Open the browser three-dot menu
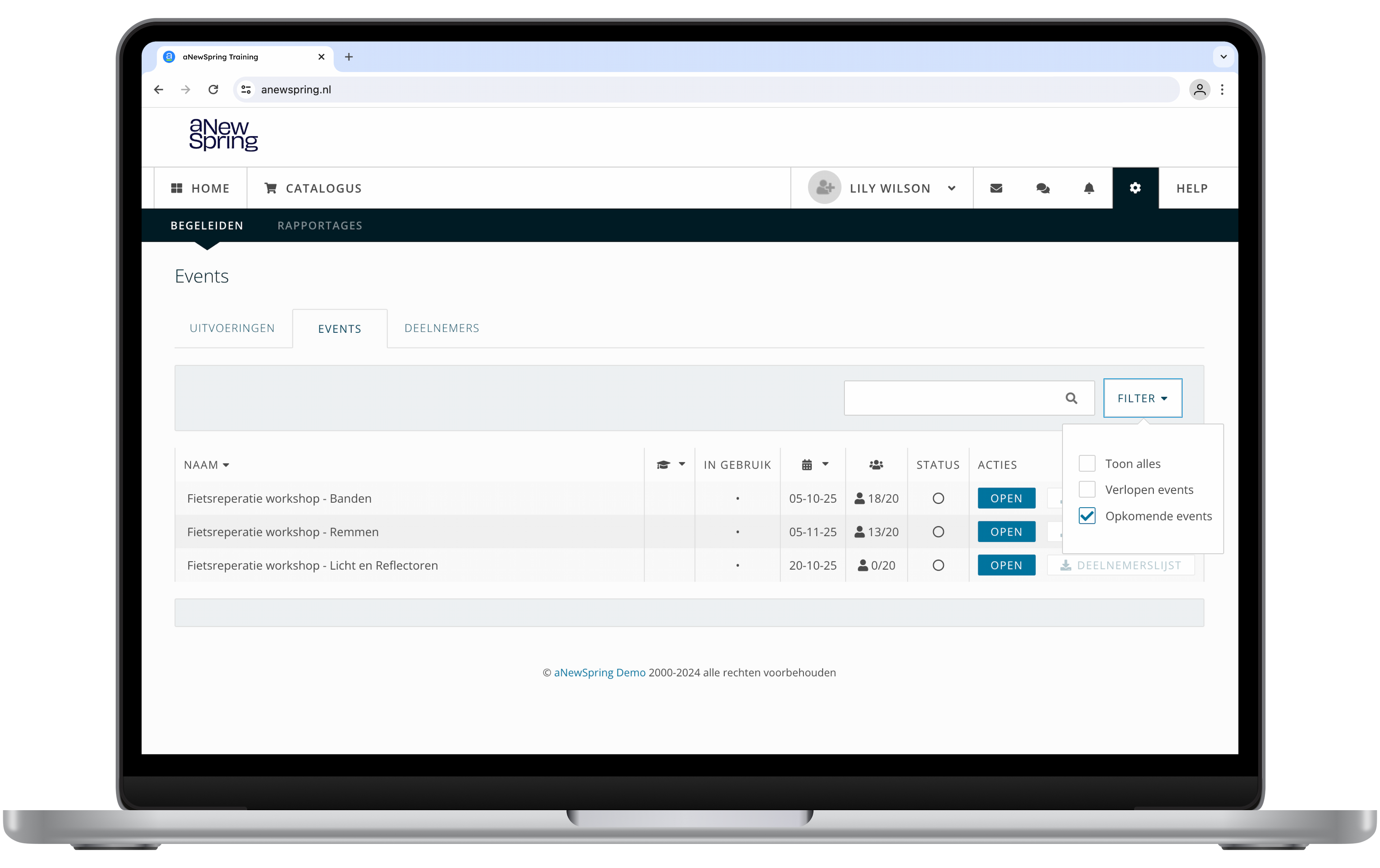The image size is (1380, 868). click(1222, 89)
